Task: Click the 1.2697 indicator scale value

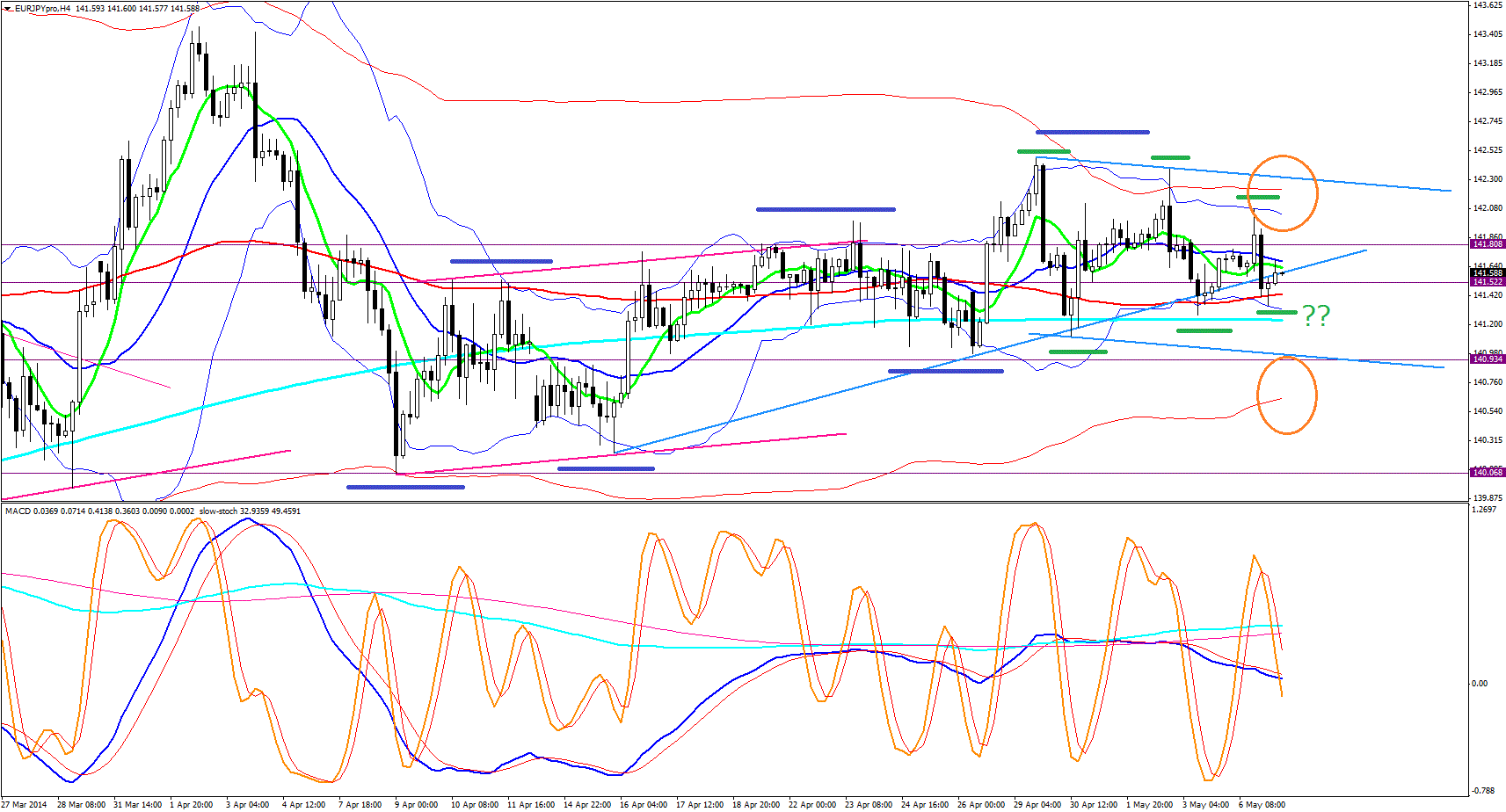Action: click(1486, 510)
